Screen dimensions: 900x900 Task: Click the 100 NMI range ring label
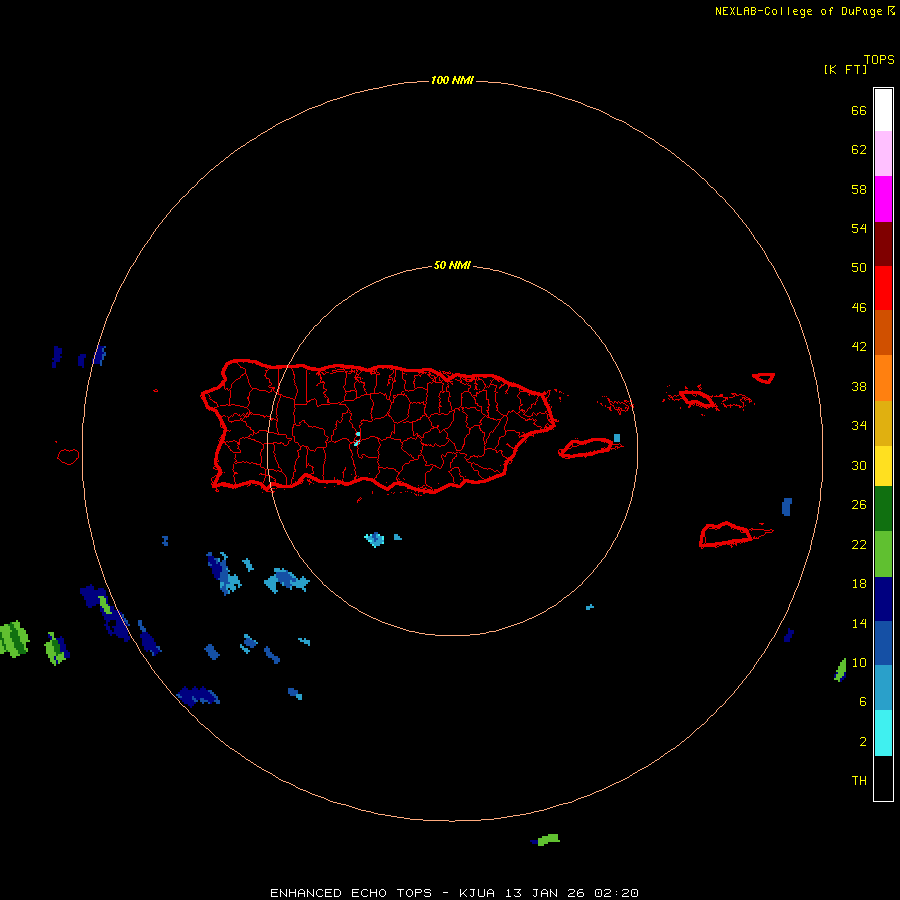(x=452, y=80)
